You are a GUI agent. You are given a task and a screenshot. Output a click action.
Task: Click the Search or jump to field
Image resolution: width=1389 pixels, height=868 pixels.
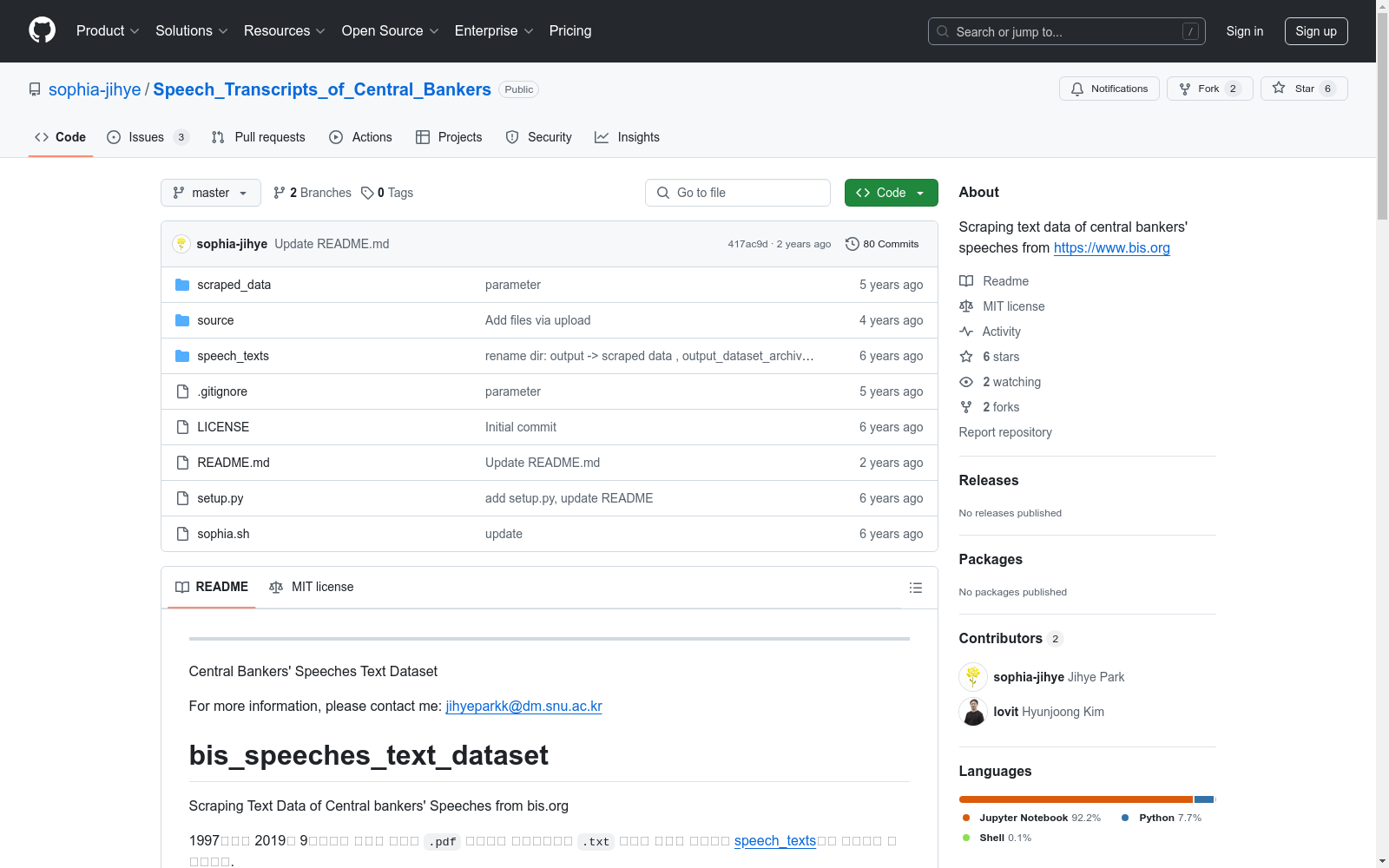click(x=1067, y=31)
